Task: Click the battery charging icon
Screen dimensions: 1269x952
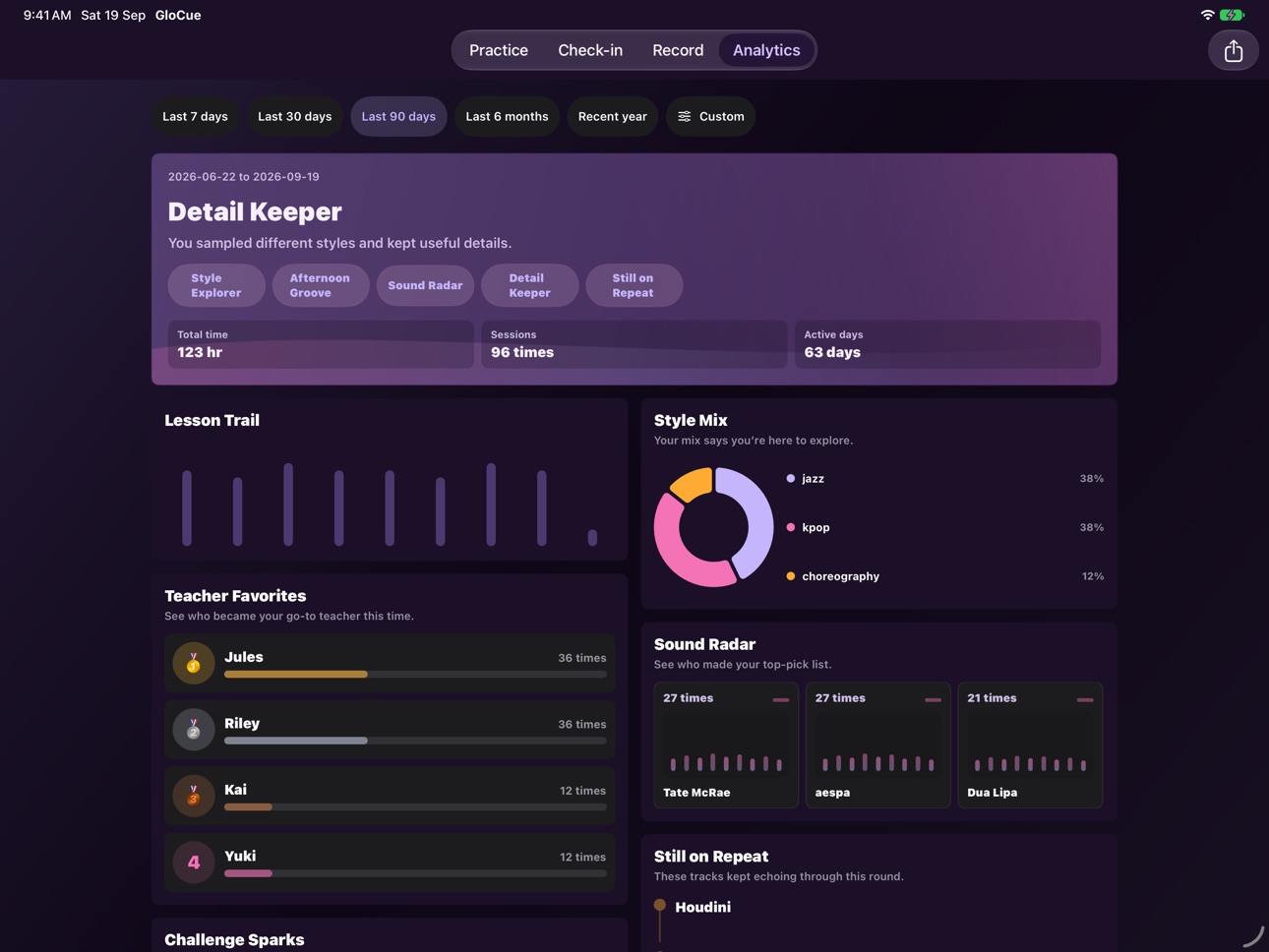Action: coord(1232,15)
